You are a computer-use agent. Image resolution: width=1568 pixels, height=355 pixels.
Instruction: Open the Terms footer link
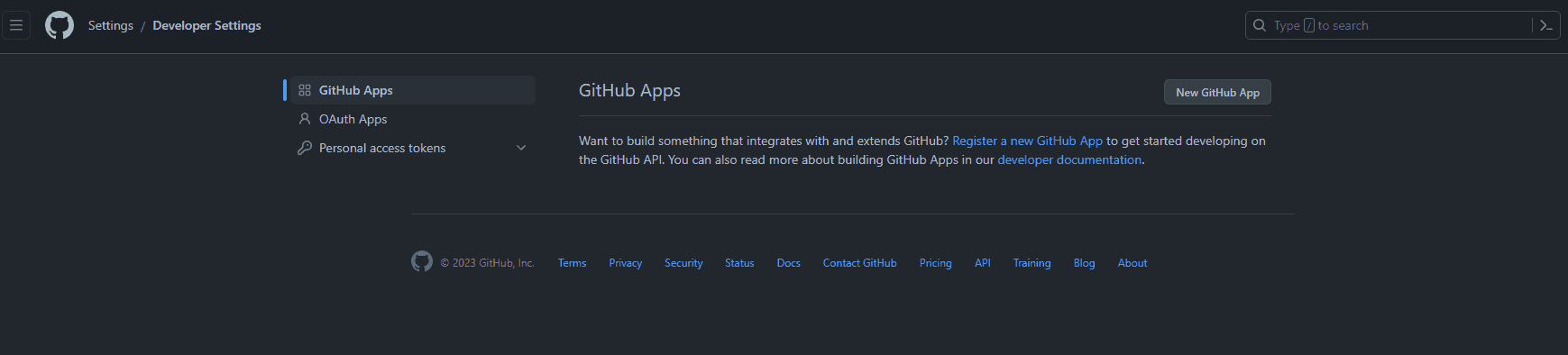coord(572,263)
